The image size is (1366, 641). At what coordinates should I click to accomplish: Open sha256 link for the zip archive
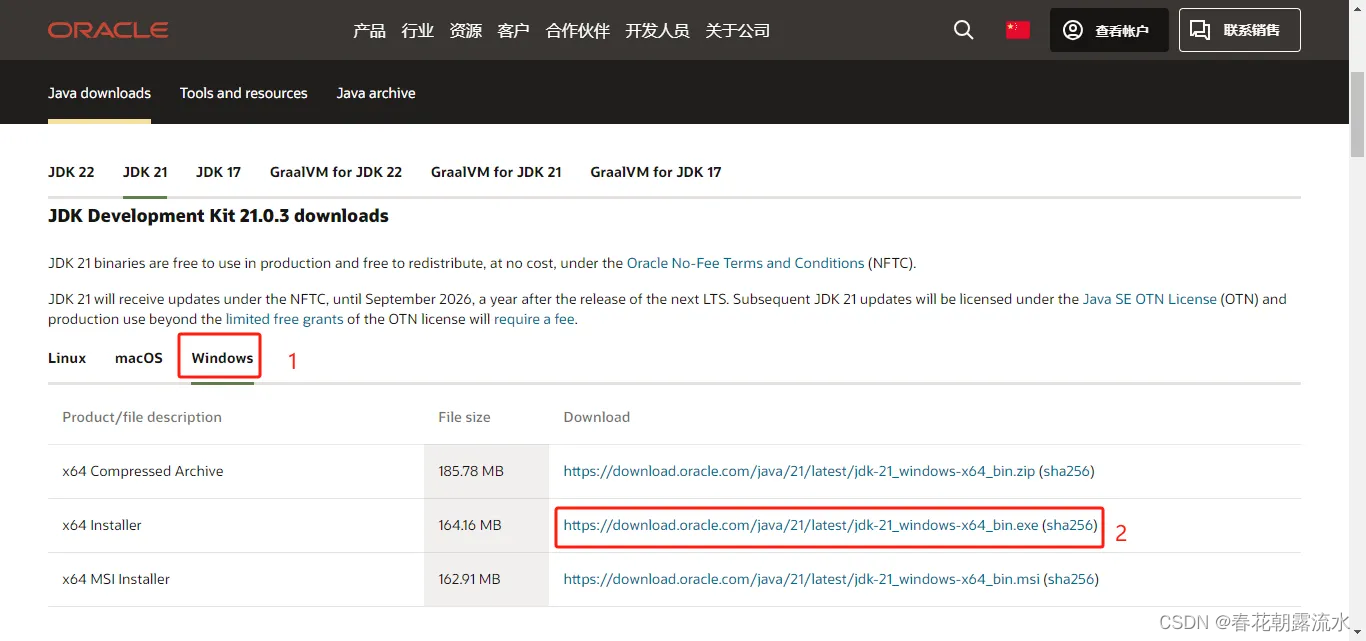click(1067, 471)
